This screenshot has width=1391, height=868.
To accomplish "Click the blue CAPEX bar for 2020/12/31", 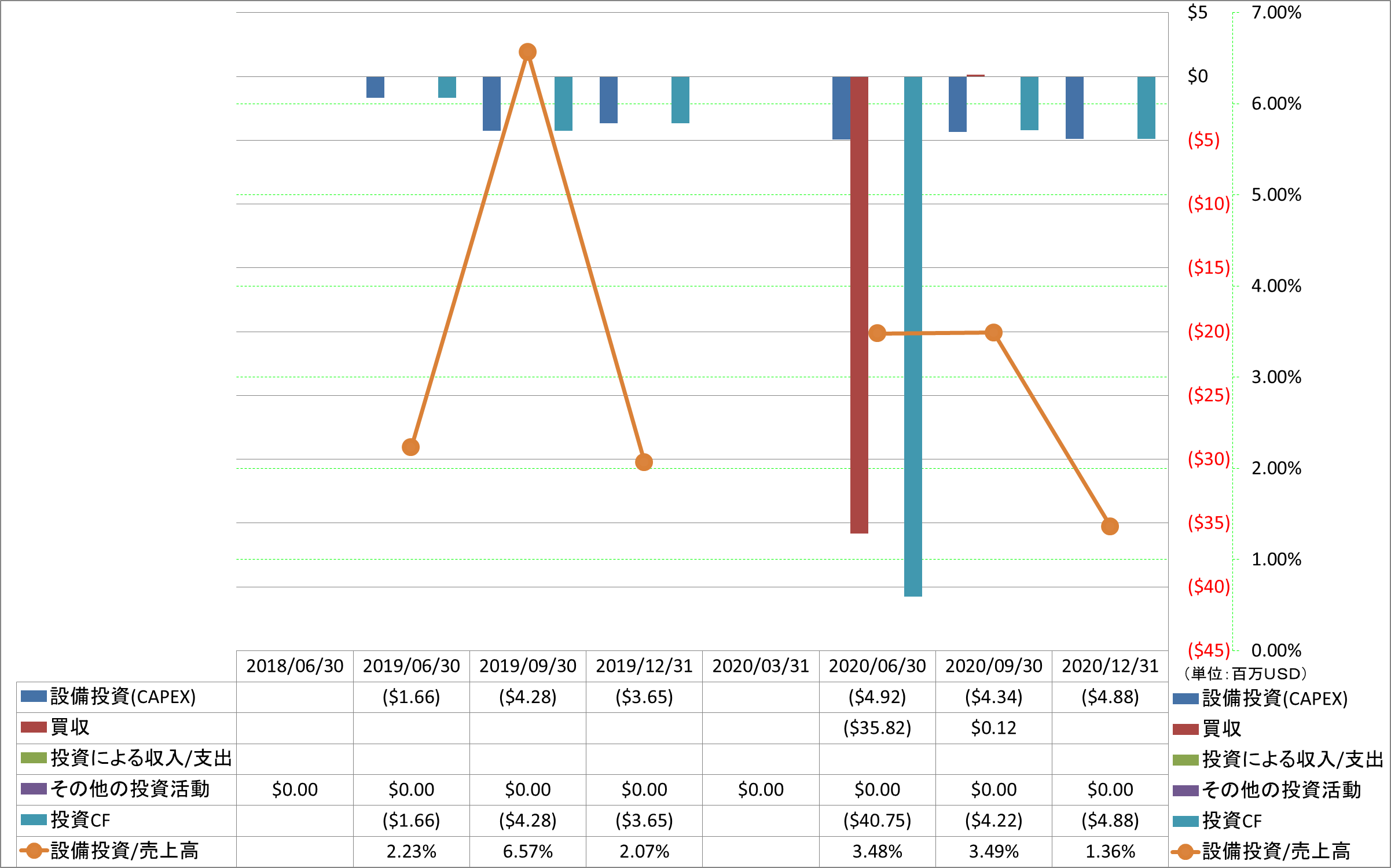I will click(1074, 108).
